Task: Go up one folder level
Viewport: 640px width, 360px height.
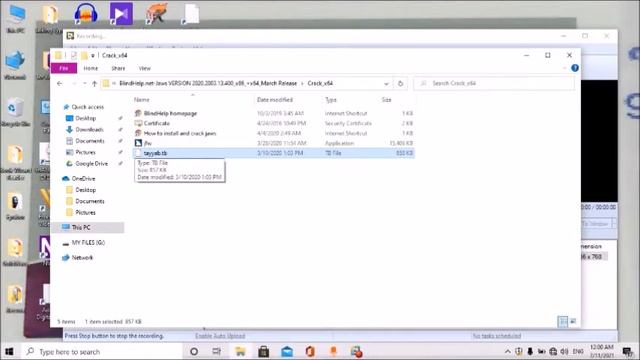Action: pyautogui.click(x=94, y=83)
